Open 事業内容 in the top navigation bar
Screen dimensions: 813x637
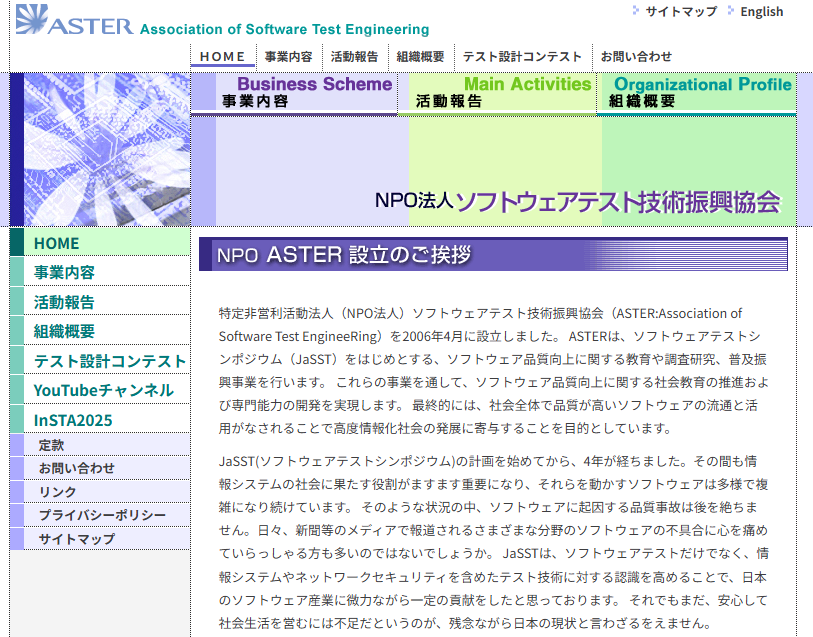point(288,56)
